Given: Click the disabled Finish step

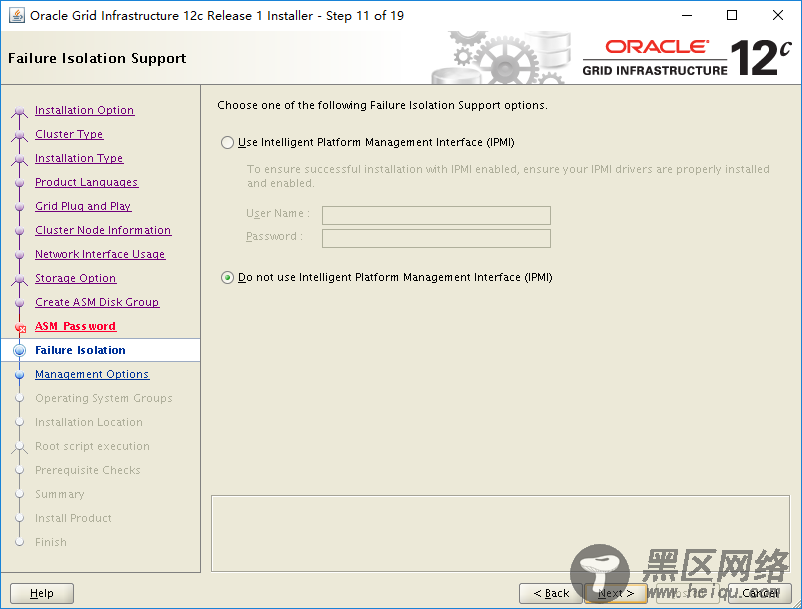Looking at the screenshot, I should [51, 543].
